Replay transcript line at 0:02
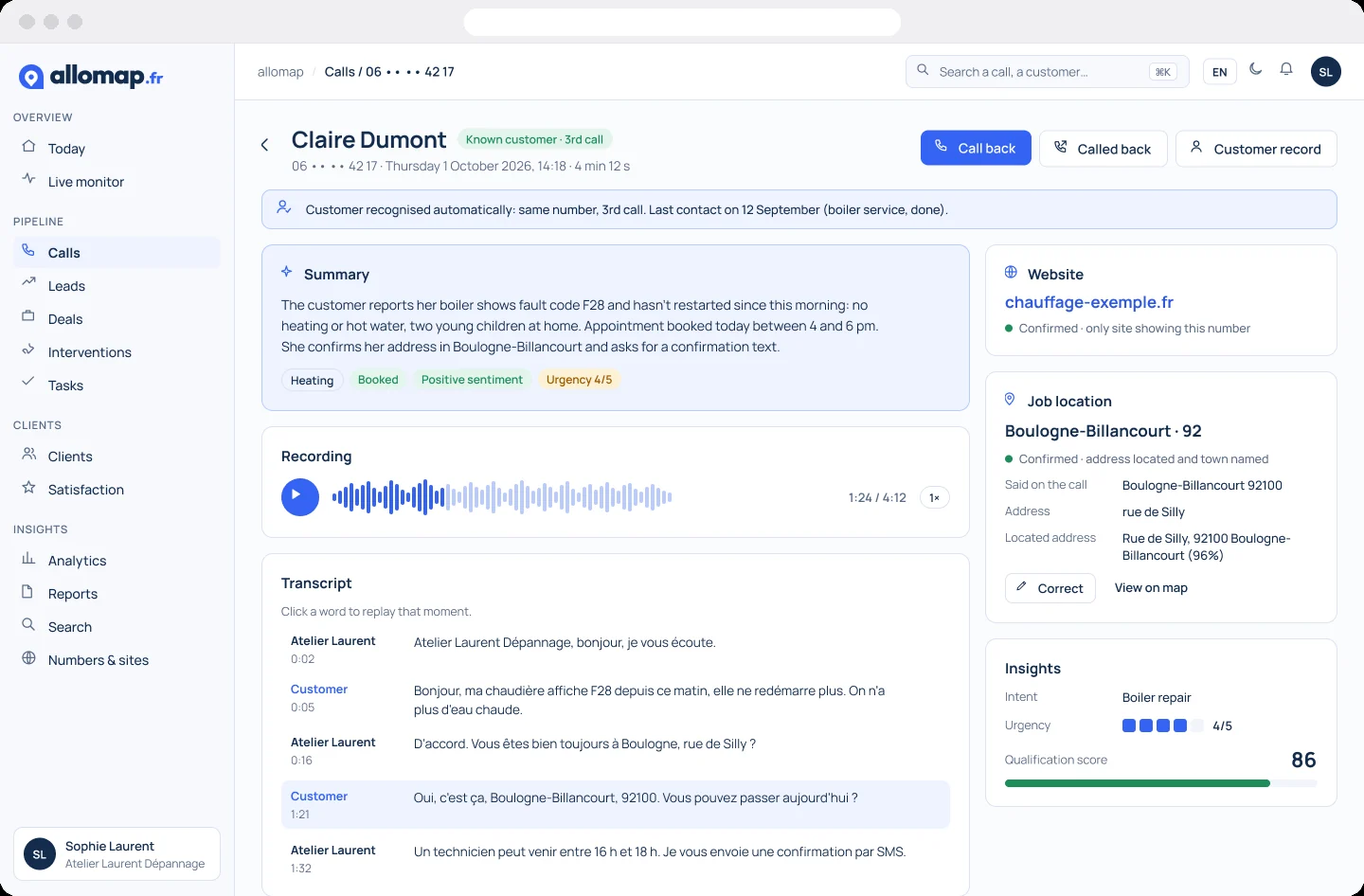Viewport: 1364px width, 896px height. 616,650
